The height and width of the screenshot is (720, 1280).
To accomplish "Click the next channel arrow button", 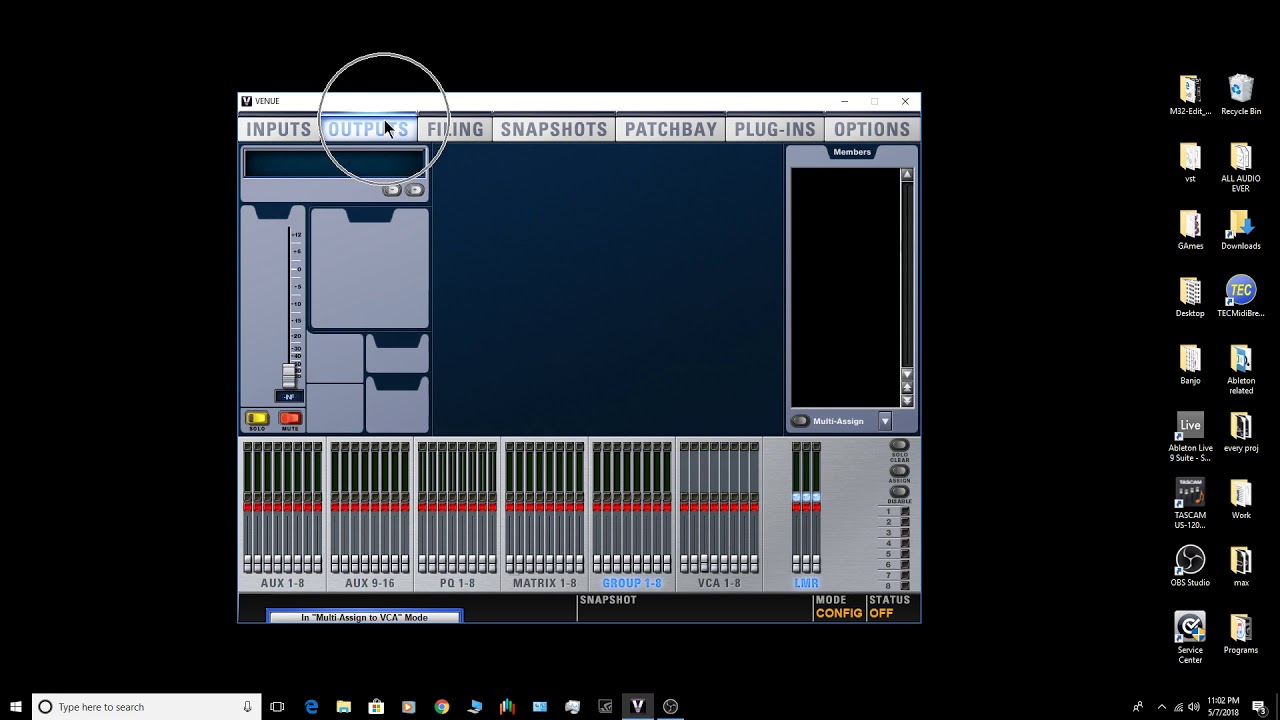I will coord(415,190).
